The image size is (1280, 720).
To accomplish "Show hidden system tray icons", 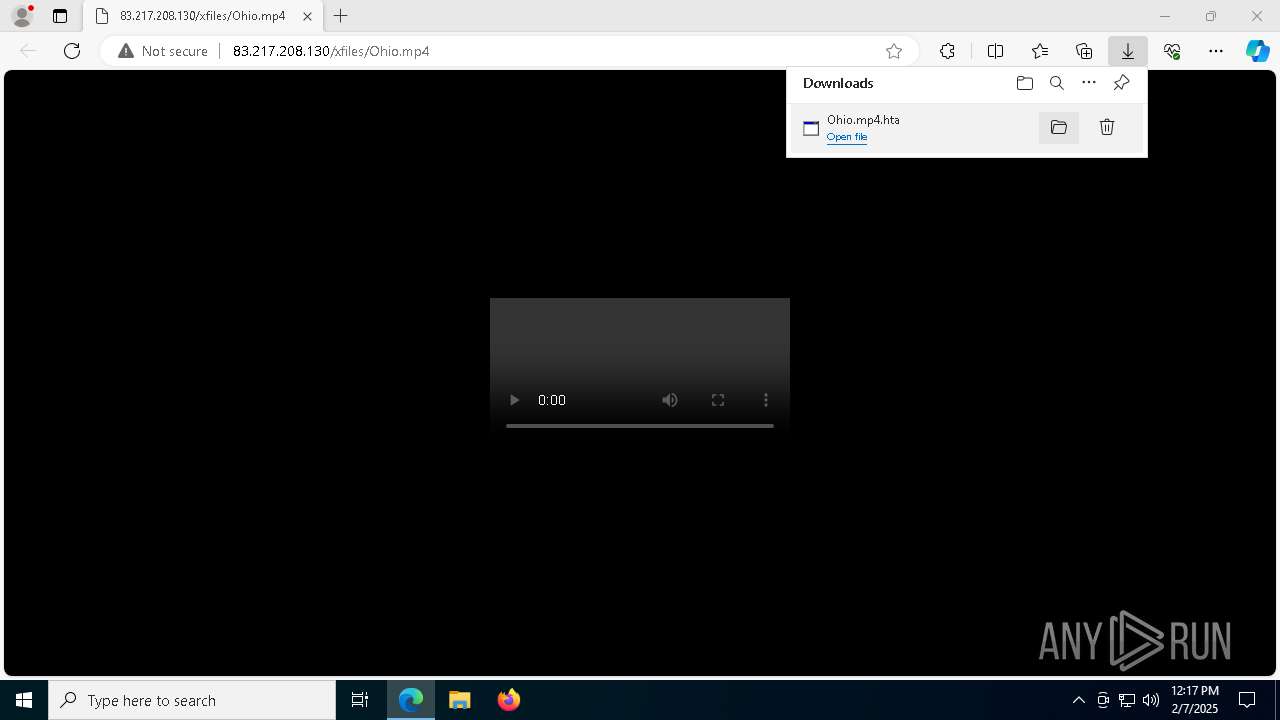I will click(1079, 700).
